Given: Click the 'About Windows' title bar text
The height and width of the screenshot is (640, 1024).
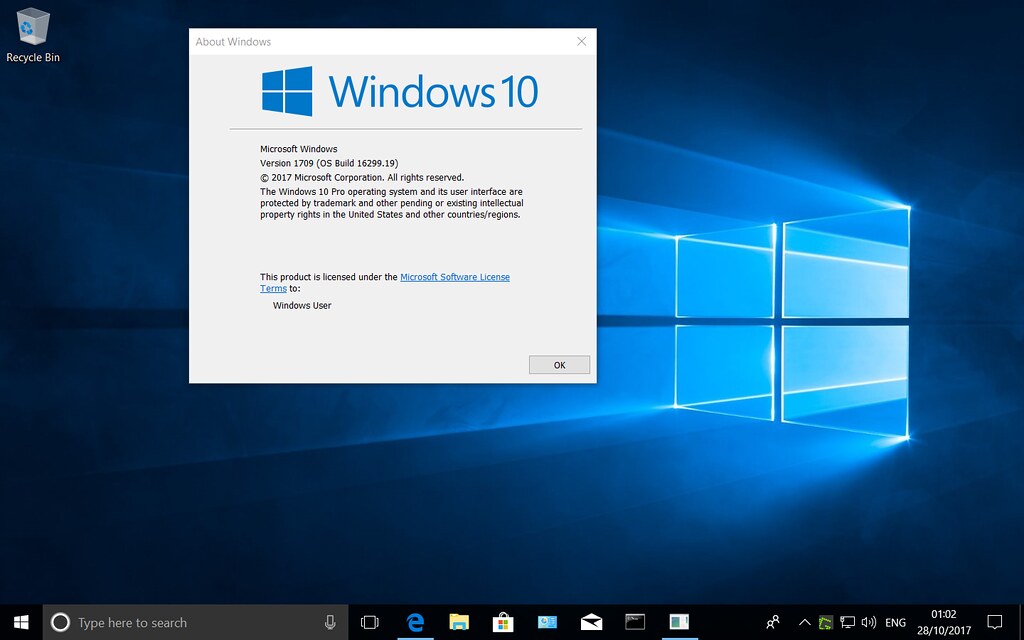Looking at the screenshot, I should point(233,42).
